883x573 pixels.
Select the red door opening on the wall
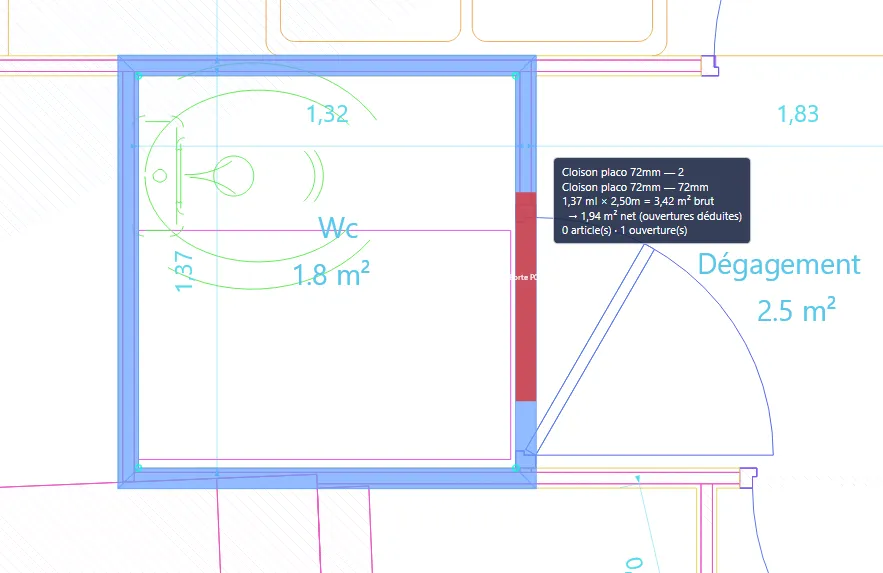[526, 297]
